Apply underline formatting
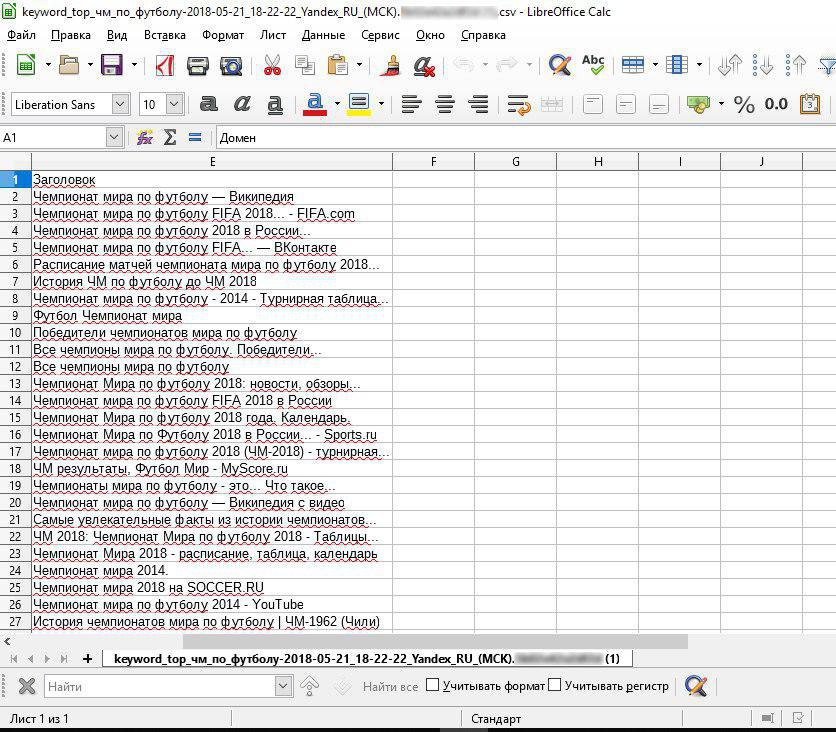Viewport: 836px width, 732px height. pyautogui.click(x=275, y=104)
